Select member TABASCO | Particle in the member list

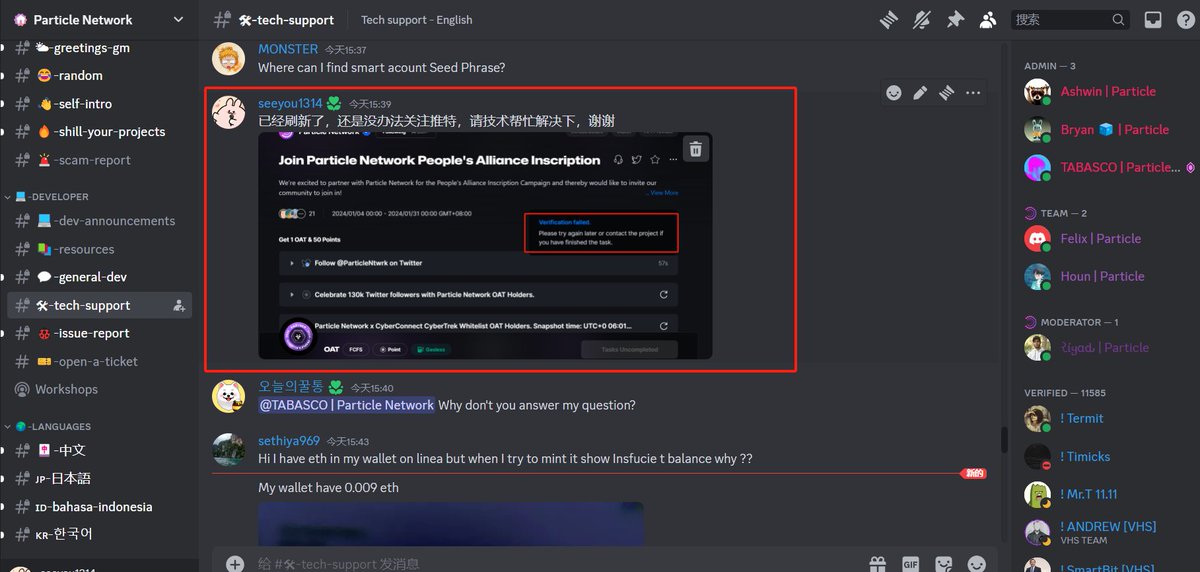[1110, 167]
